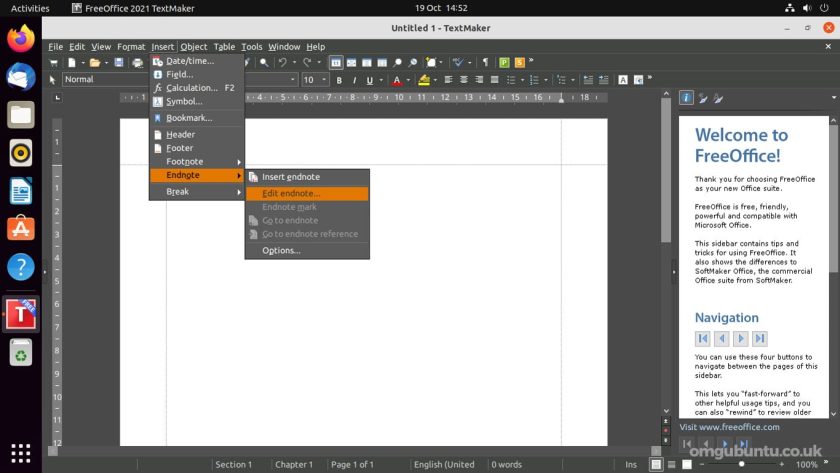
Task: Toggle the Ins insert mode indicator
Action: pos(631,464)
